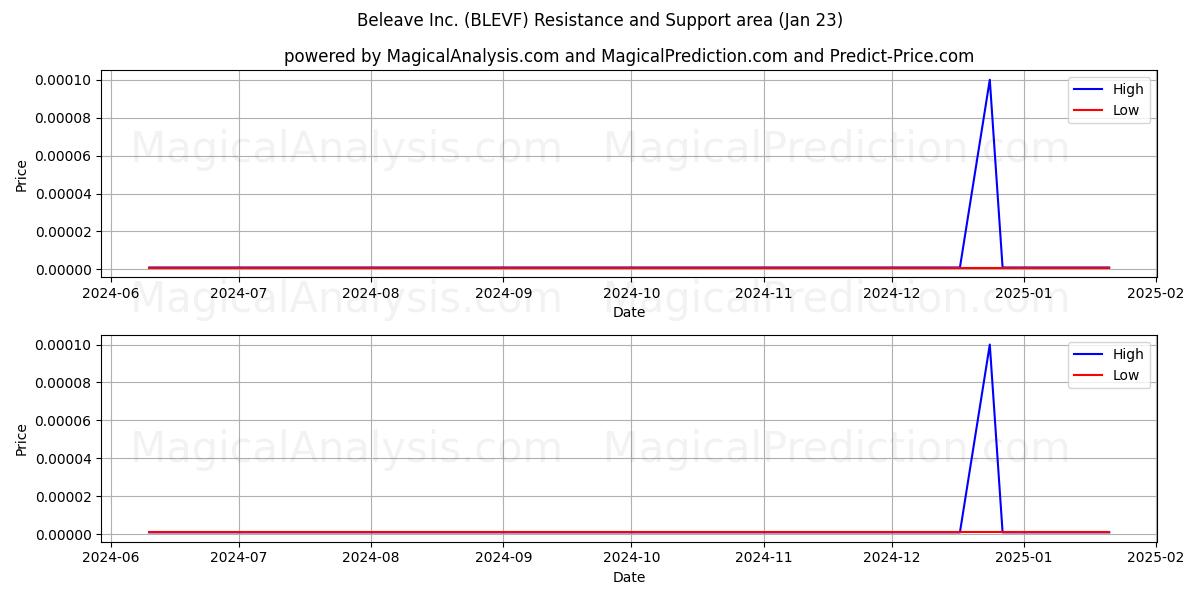Viewport: 1200px width, 600px height.
Task: Select the 'Low' legend entry in the lower chart
Action: tap(1108, 375)
